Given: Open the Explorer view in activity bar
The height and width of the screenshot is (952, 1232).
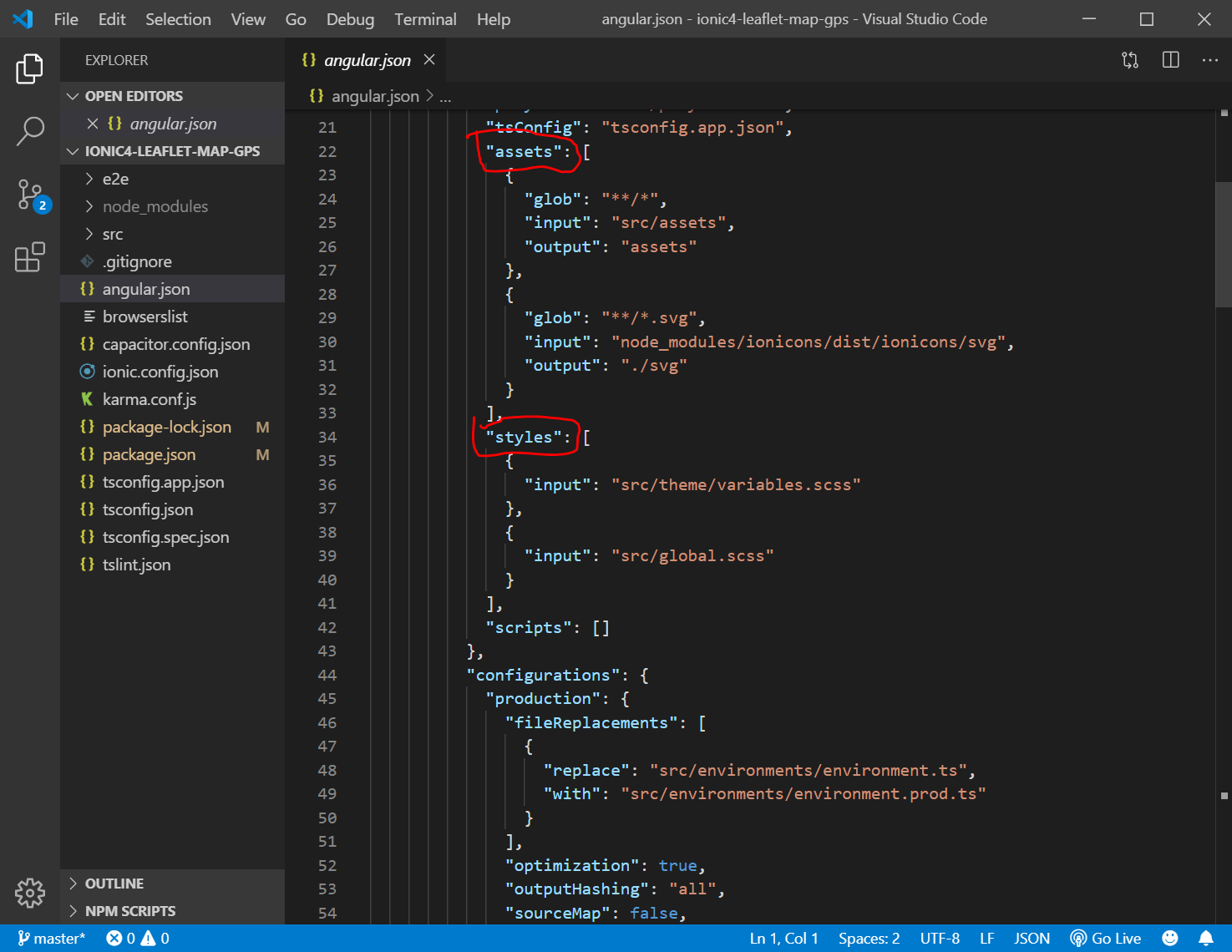Looking at the screenshot, I should [30, 68].
